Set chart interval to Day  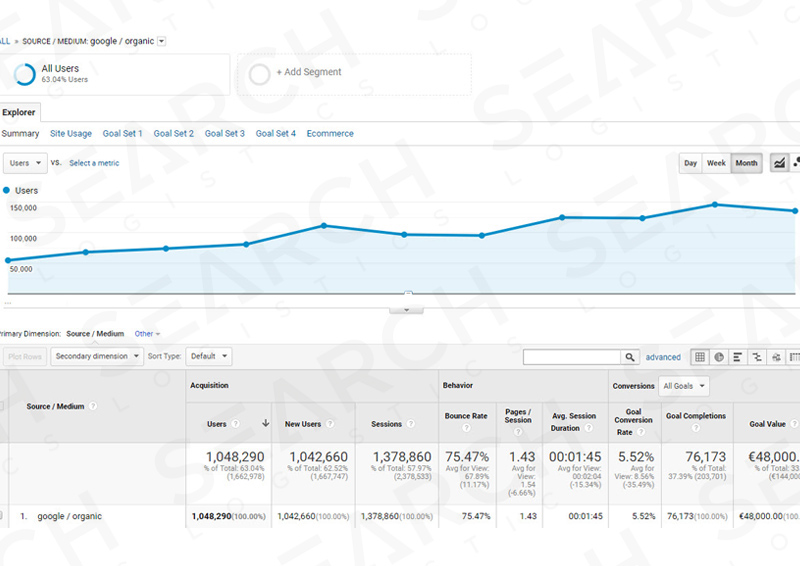(690, 163)
